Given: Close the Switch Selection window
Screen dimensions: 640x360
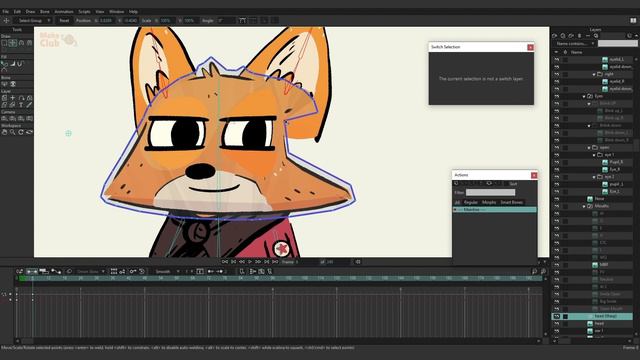Looking at the screenshot, I should coord(530,47).
